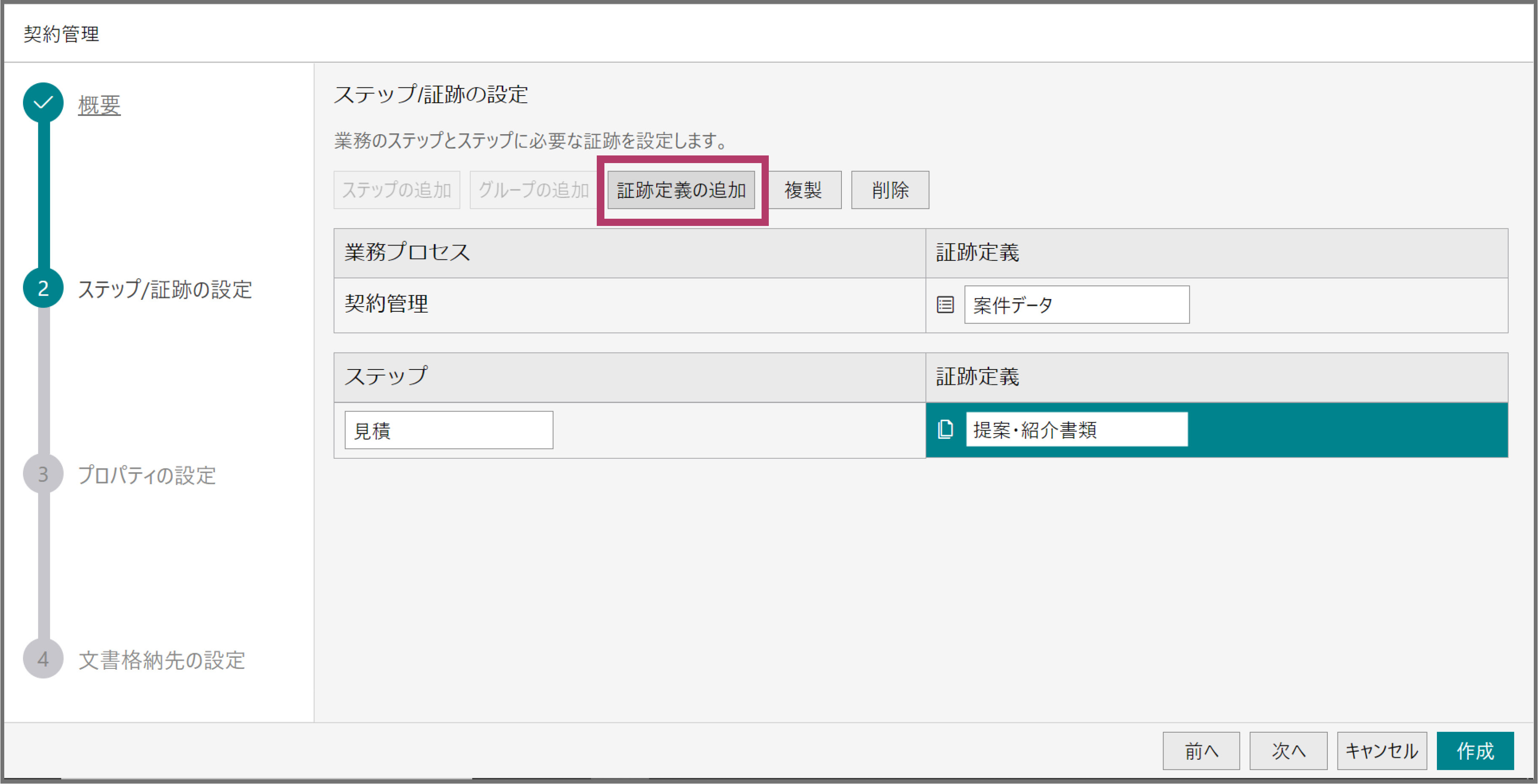1538x784 pixels.
Task: Select step 4 circle icon
Action: click(43, 659)
